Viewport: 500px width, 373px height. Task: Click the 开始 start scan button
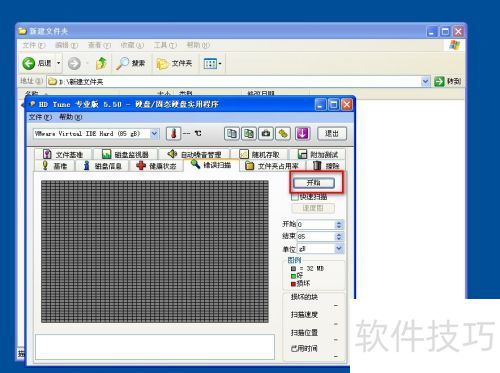[x=314, y=183]
